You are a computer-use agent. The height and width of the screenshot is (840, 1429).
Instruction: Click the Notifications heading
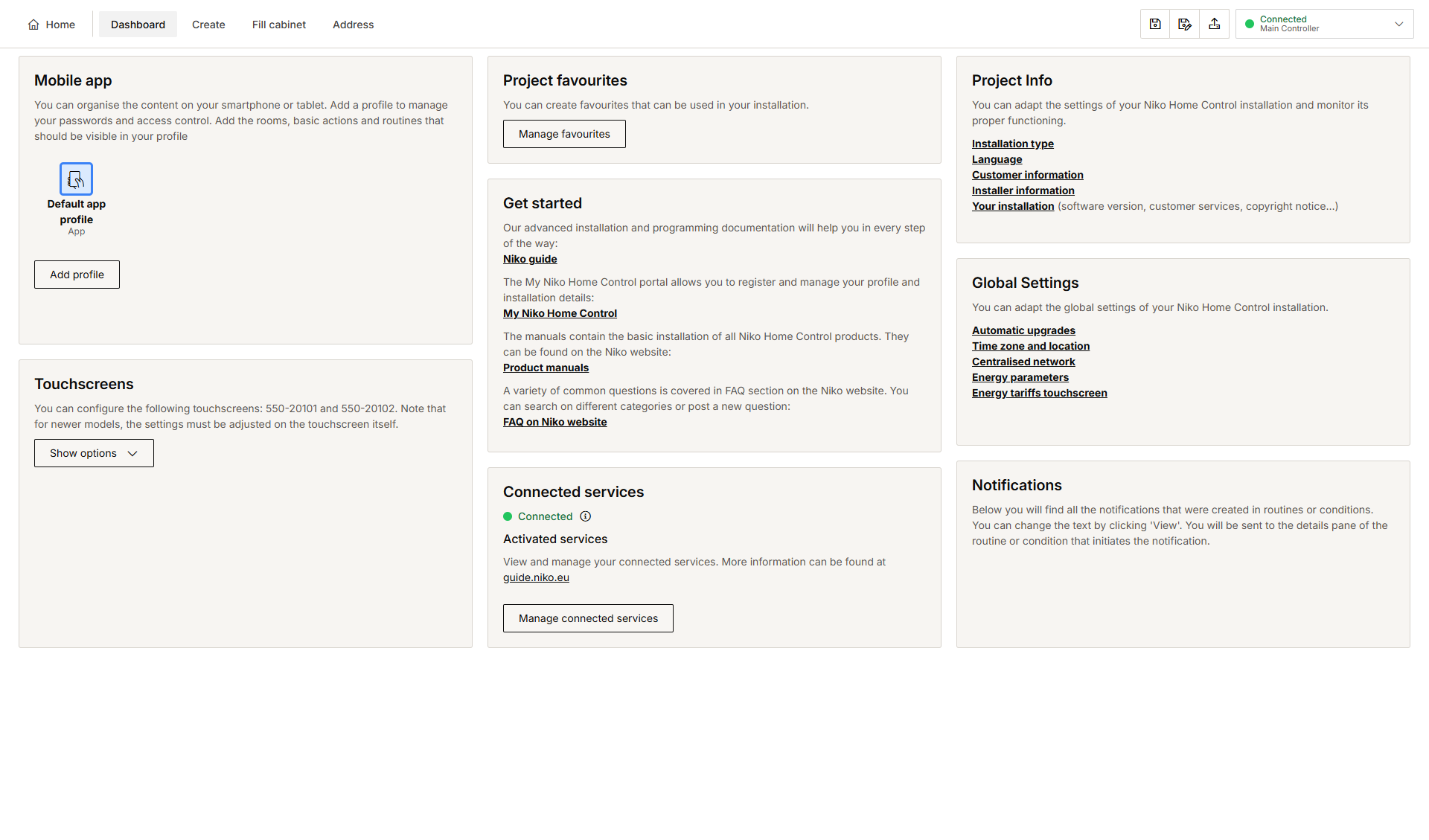click(1017, 485)
